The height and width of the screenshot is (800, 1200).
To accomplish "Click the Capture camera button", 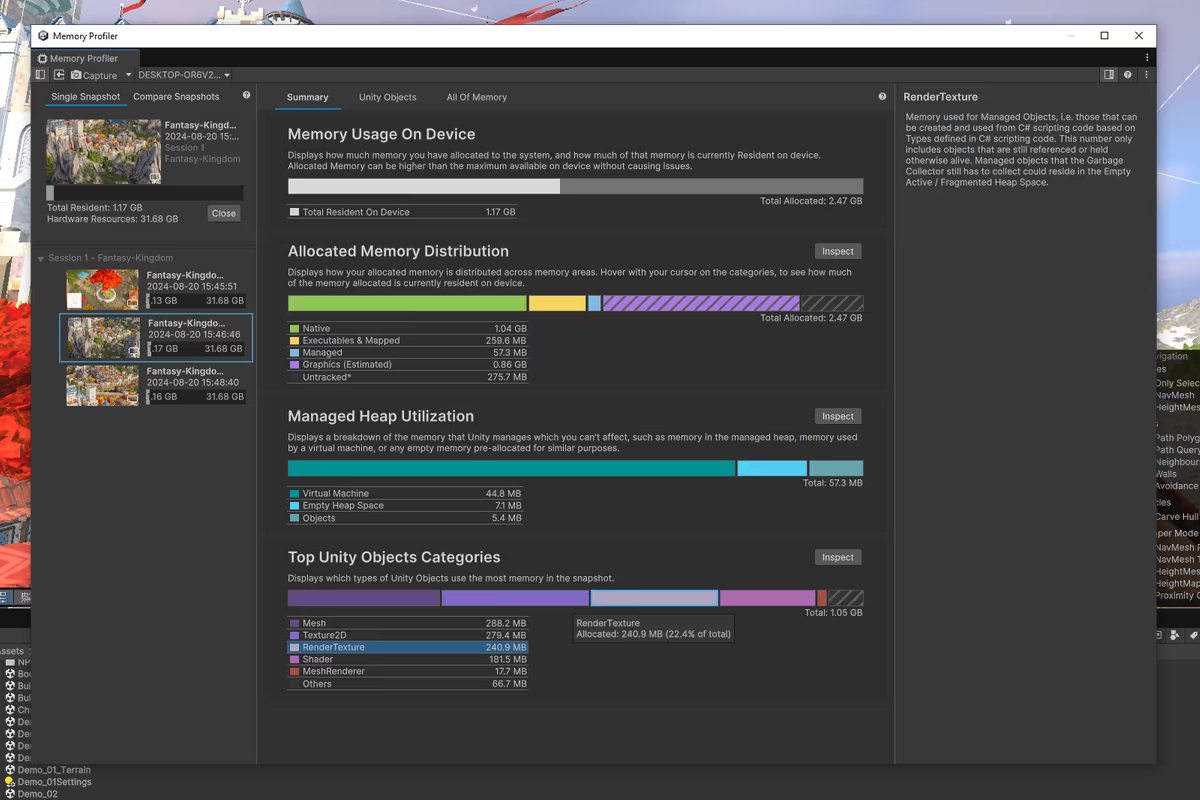I will (94, 75).
